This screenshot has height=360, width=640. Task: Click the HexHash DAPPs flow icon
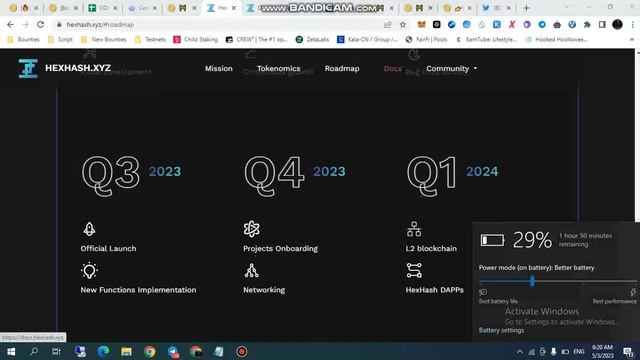coord(414,271)
